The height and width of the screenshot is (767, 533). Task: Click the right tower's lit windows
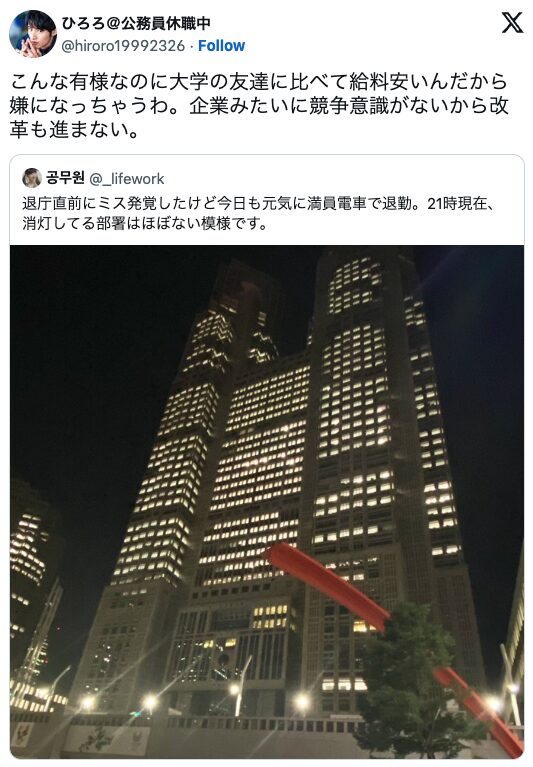[357, 391]
